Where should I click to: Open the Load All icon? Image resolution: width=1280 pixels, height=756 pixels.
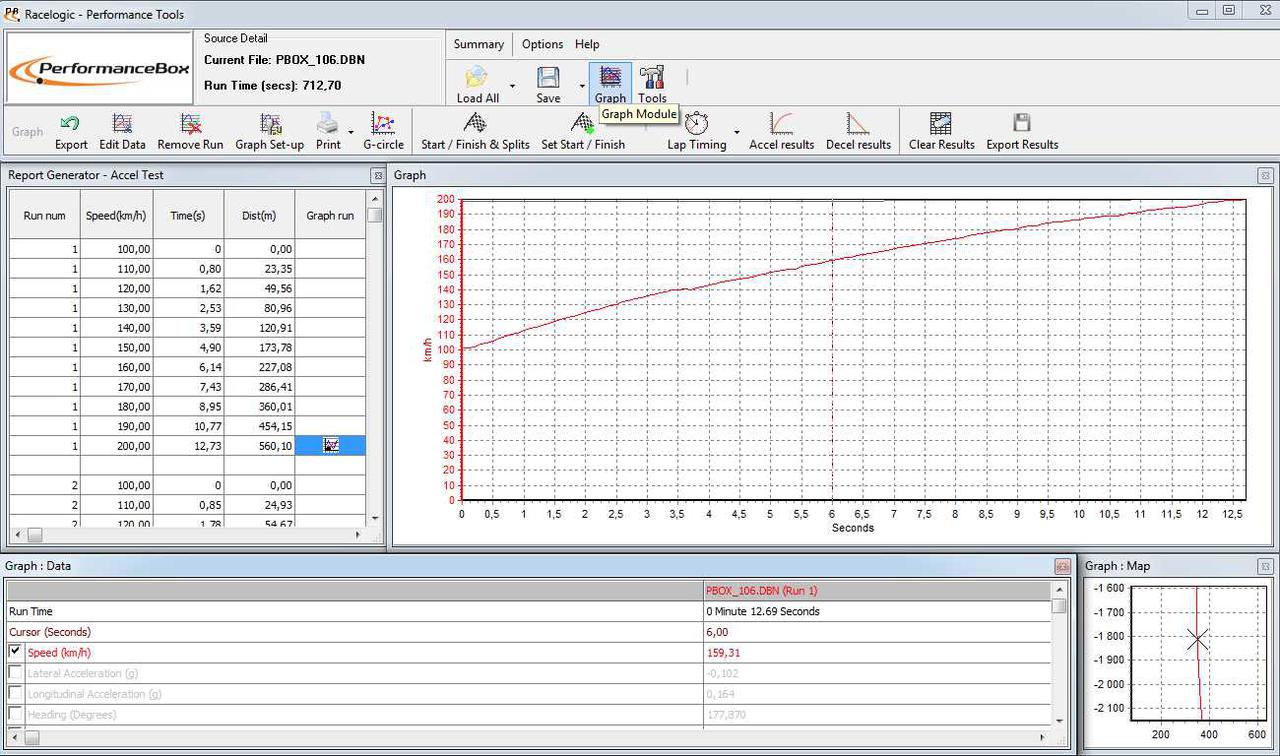(477, 77)
